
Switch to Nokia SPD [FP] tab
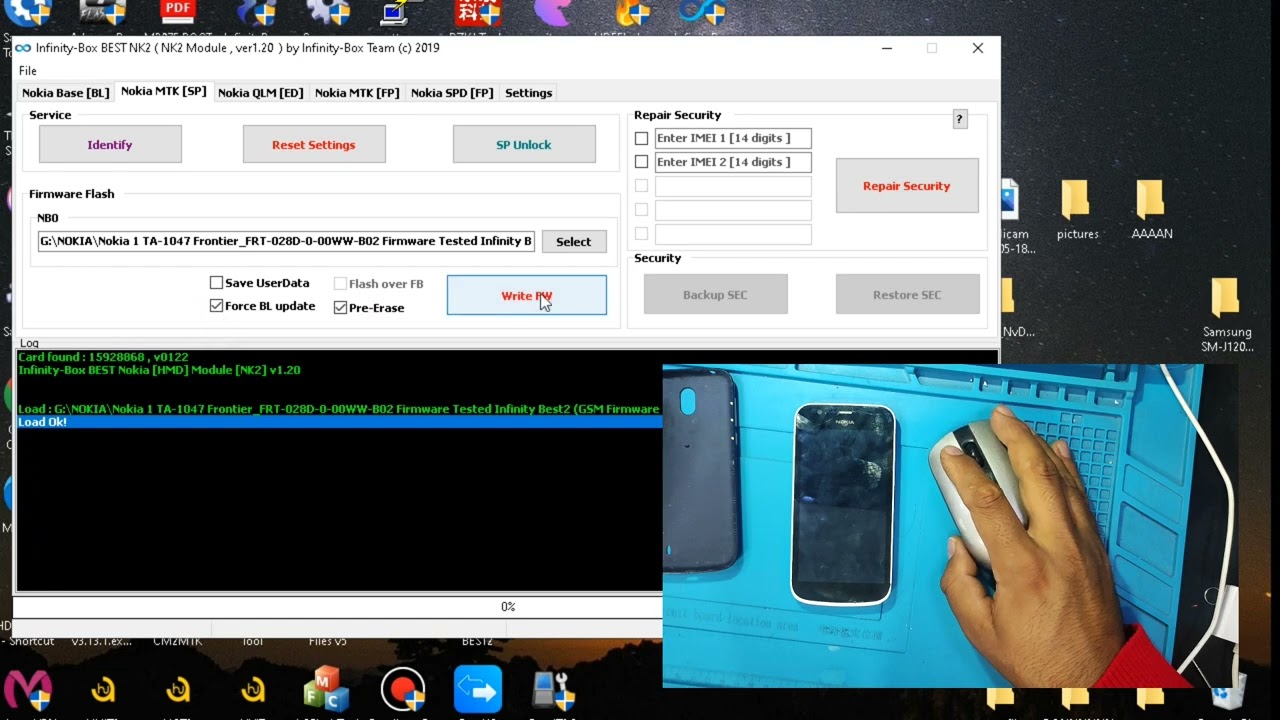pyautogui.click(x=452, y=93)
